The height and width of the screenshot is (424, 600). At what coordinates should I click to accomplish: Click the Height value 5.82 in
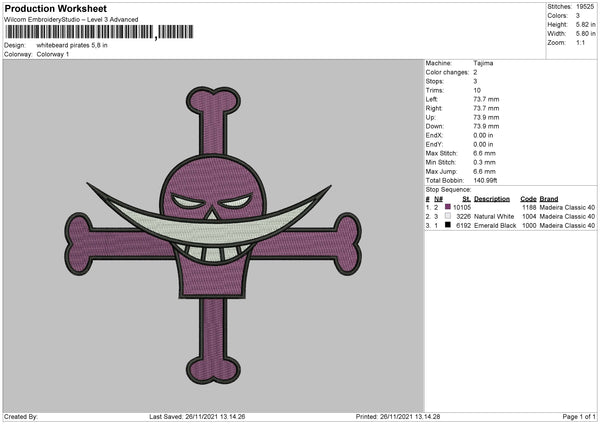click(585, 24)
